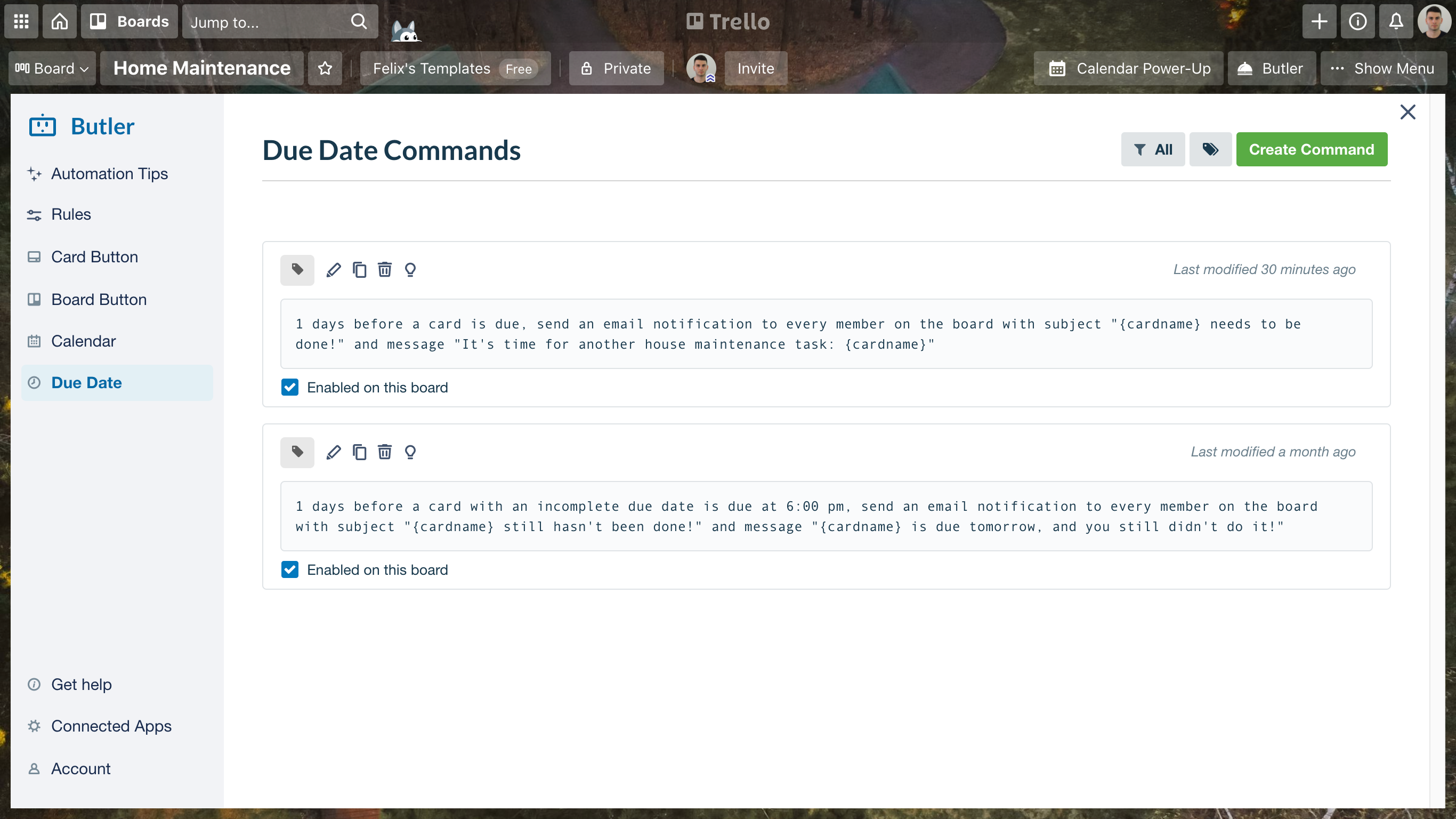
Task: Select Board Button in sidebar
Action: pyautogui.click(x=117, y=299)
